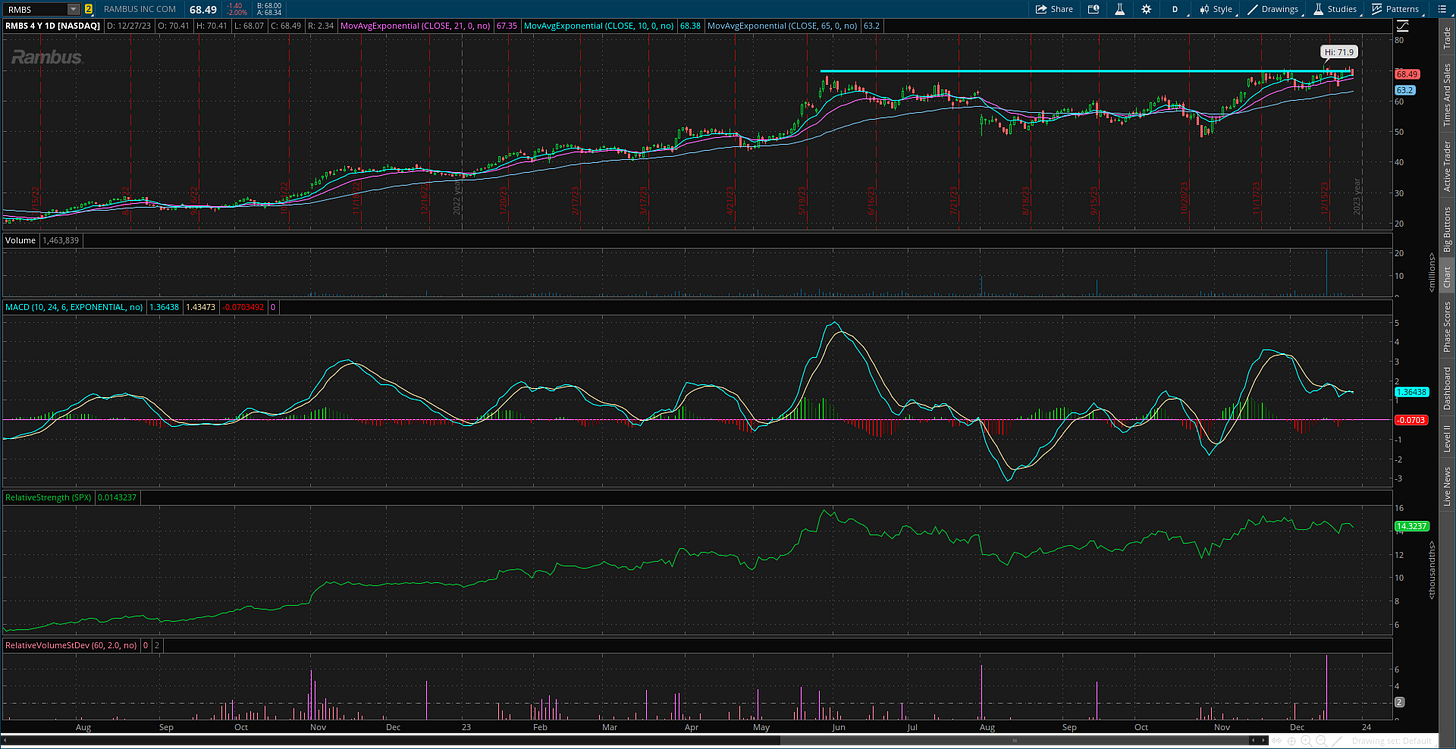
Task: Open the Phase Scores side tab
Action: pyautogui.click(x=1447, y=326)
